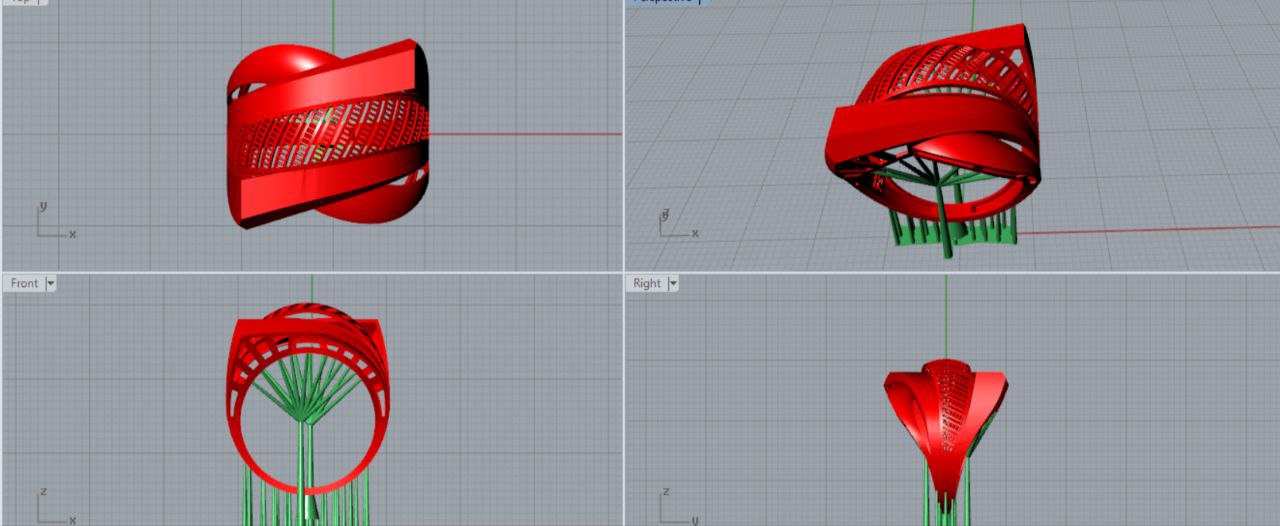
Task: Click the vertical divider between Front and Right
Action: point(624,400)
